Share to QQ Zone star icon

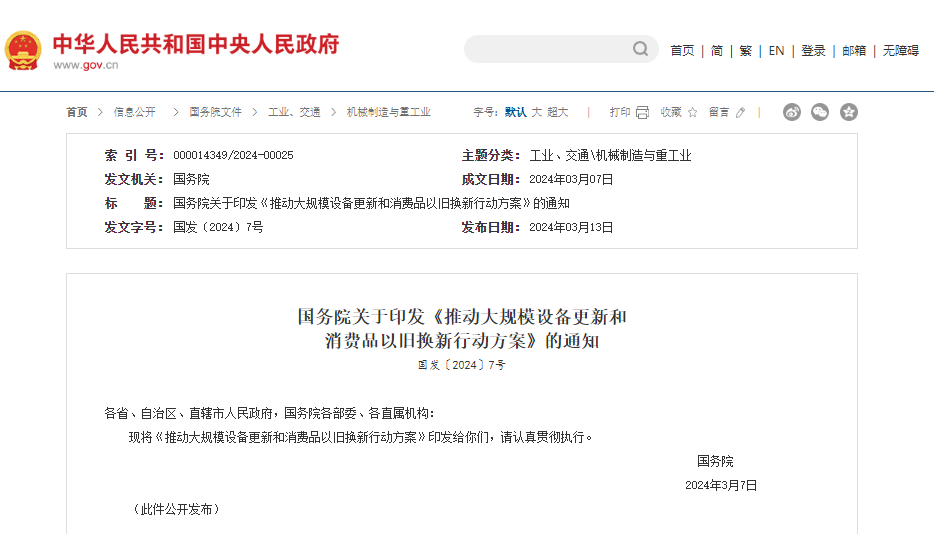(849, 112)
